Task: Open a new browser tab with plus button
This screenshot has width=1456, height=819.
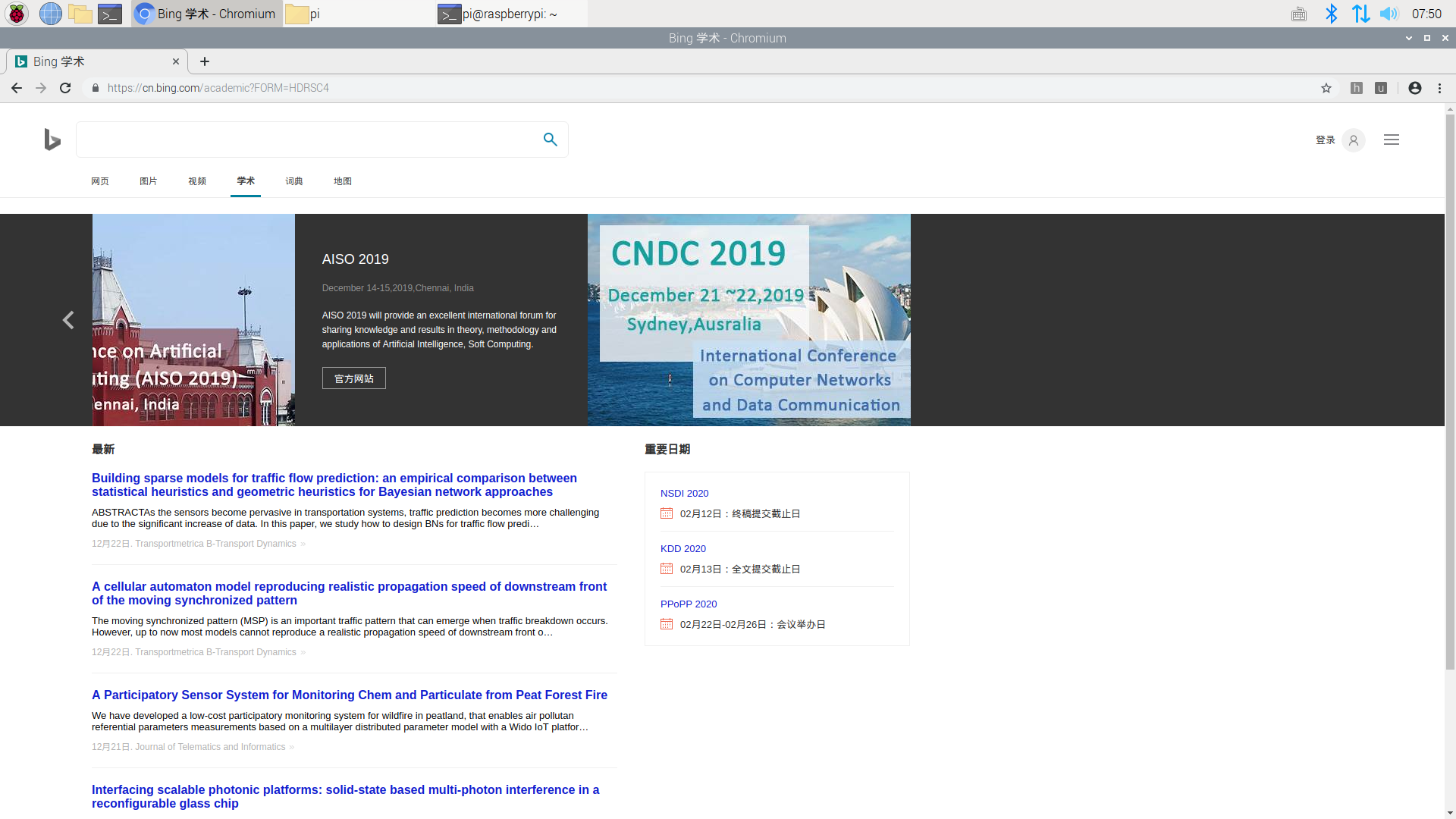Action: (x=205, y=61)
